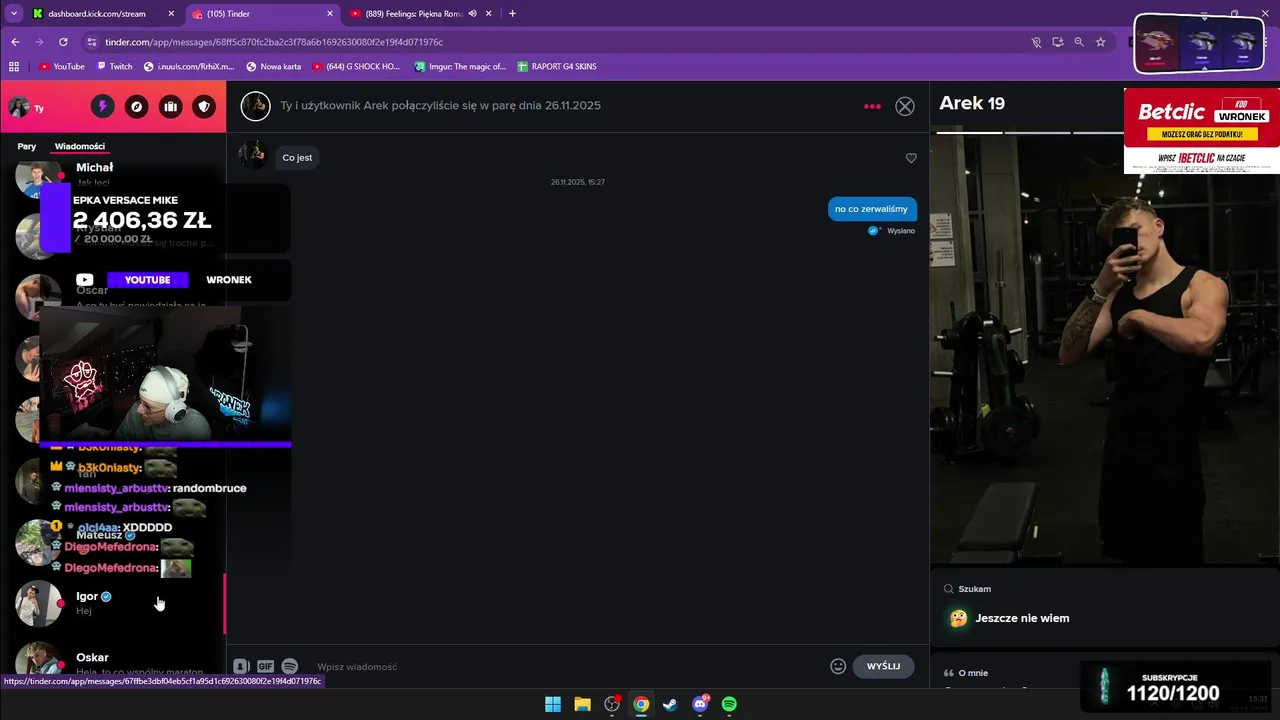
Task: Like the 'Co jest' message with heart
Action: click(911, 158)
